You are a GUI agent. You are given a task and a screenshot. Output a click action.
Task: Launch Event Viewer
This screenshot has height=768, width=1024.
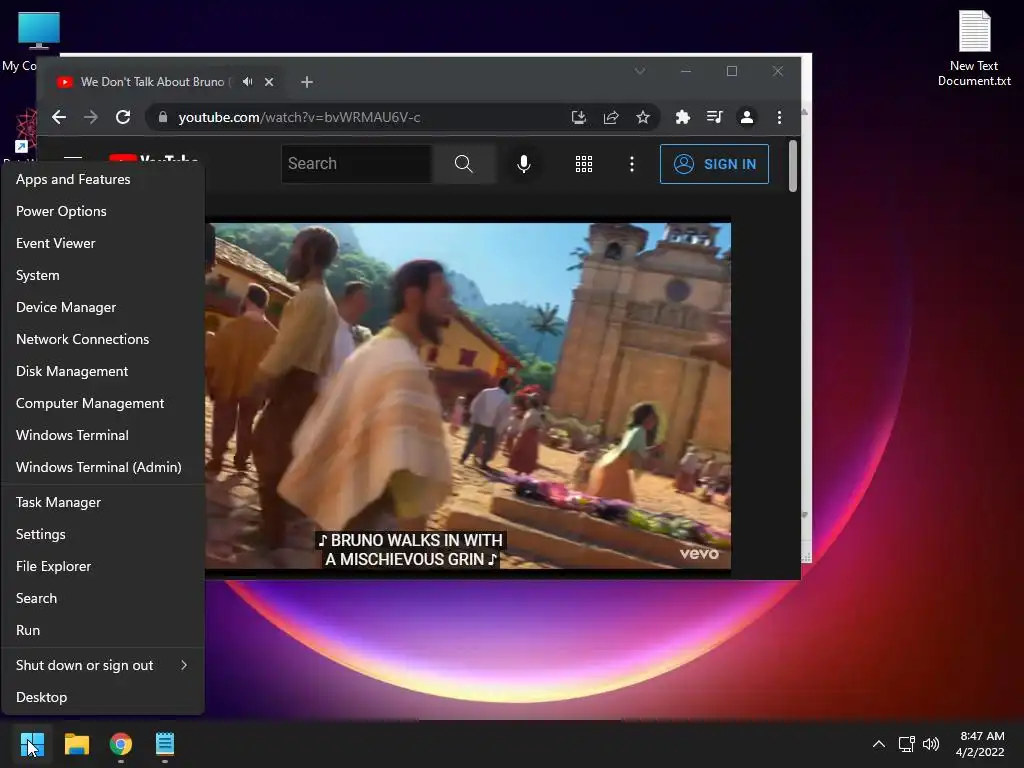pyautogui.click(x=103, y=243)
